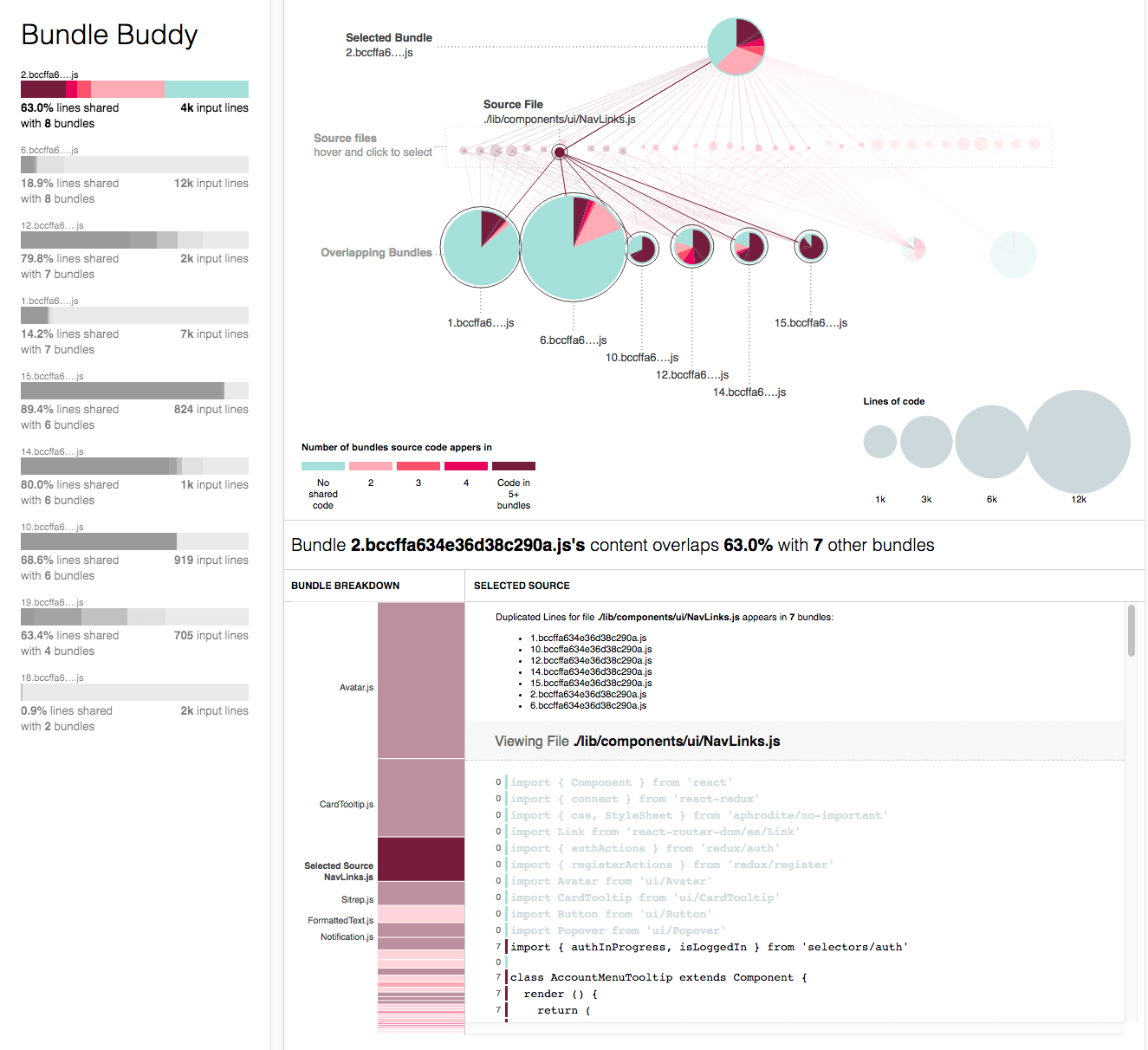Screen dimensions: 1148x1050
Task: Click the 1k lines of code circle
Action: coord(880,442)
